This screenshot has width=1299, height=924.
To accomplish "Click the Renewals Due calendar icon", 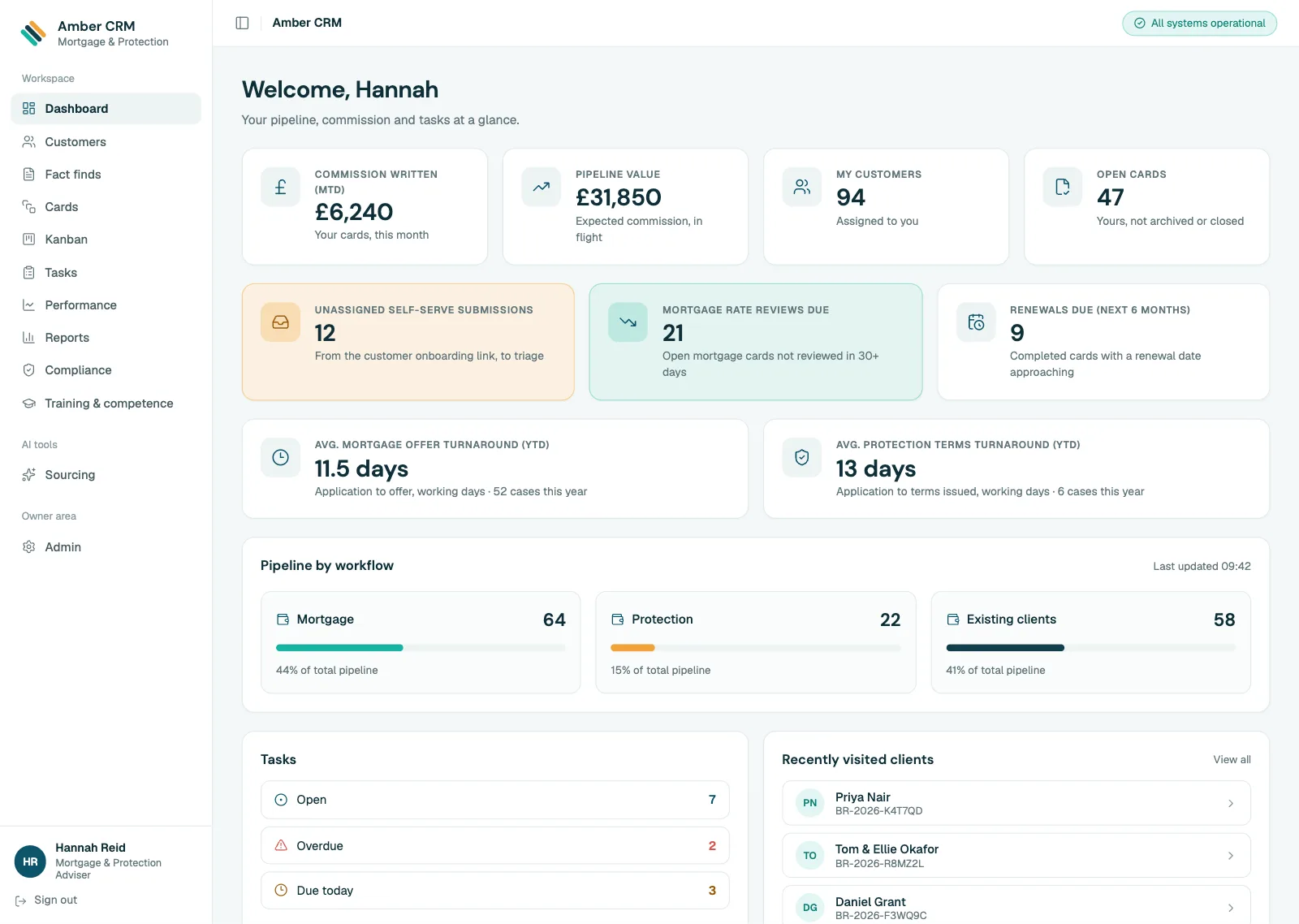I will point(976,322).
